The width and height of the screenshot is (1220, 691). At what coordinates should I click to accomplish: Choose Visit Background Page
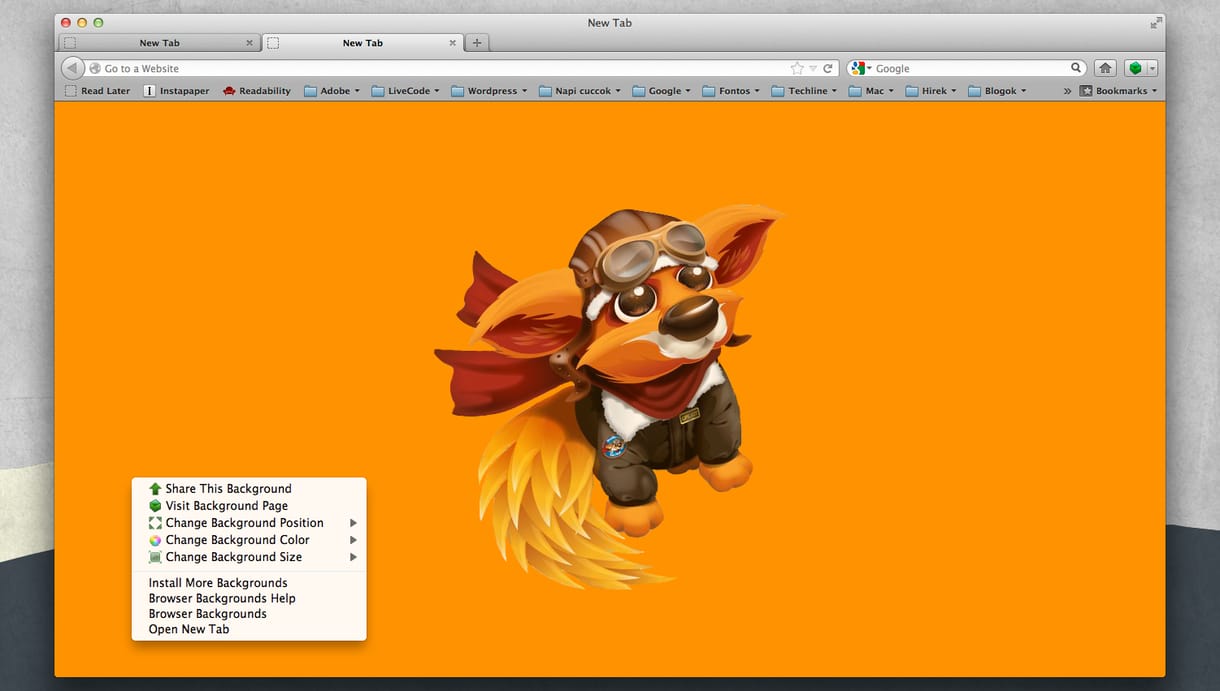pos(249,506)
